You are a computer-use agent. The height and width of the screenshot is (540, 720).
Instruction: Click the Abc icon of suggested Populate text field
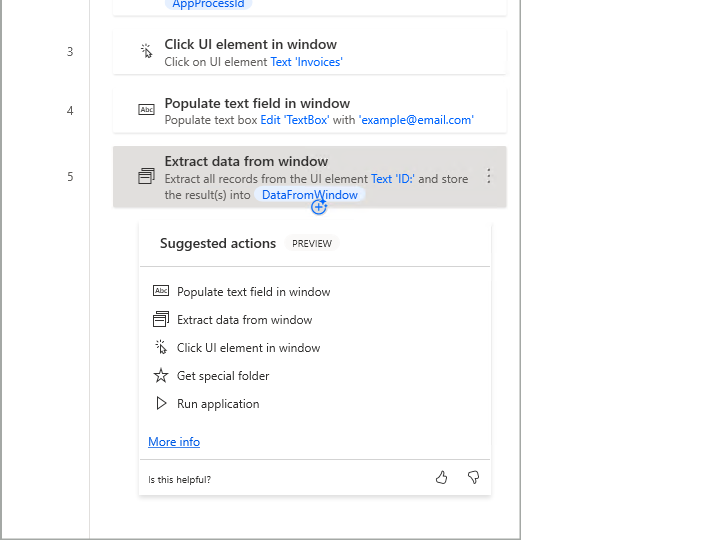click(x=161, y=292)
